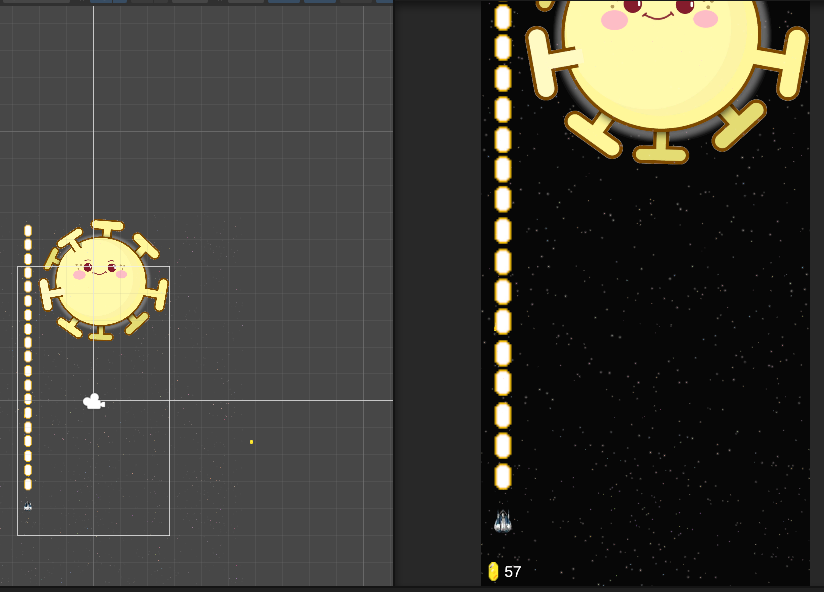Select the virus boss sprite in Scene view

pos(104,280)
